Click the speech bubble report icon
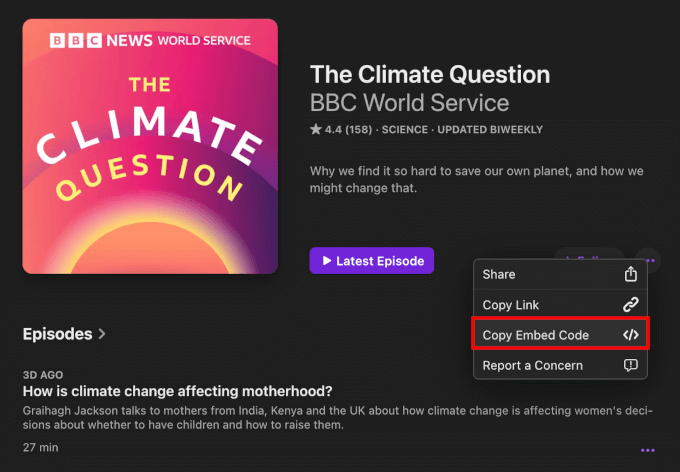Screen dimensions: 680x472 (630, 365)
